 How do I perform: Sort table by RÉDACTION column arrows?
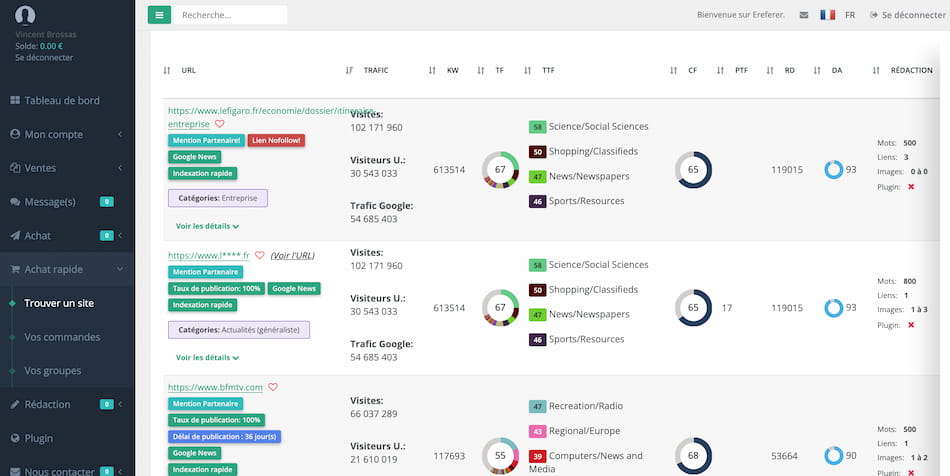point(875,70)
